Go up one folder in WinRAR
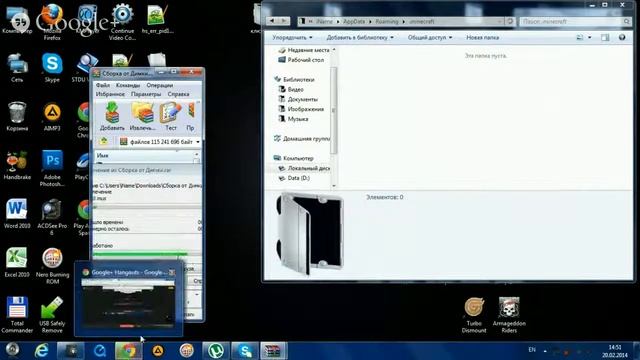640x360 pixels. 104,141
